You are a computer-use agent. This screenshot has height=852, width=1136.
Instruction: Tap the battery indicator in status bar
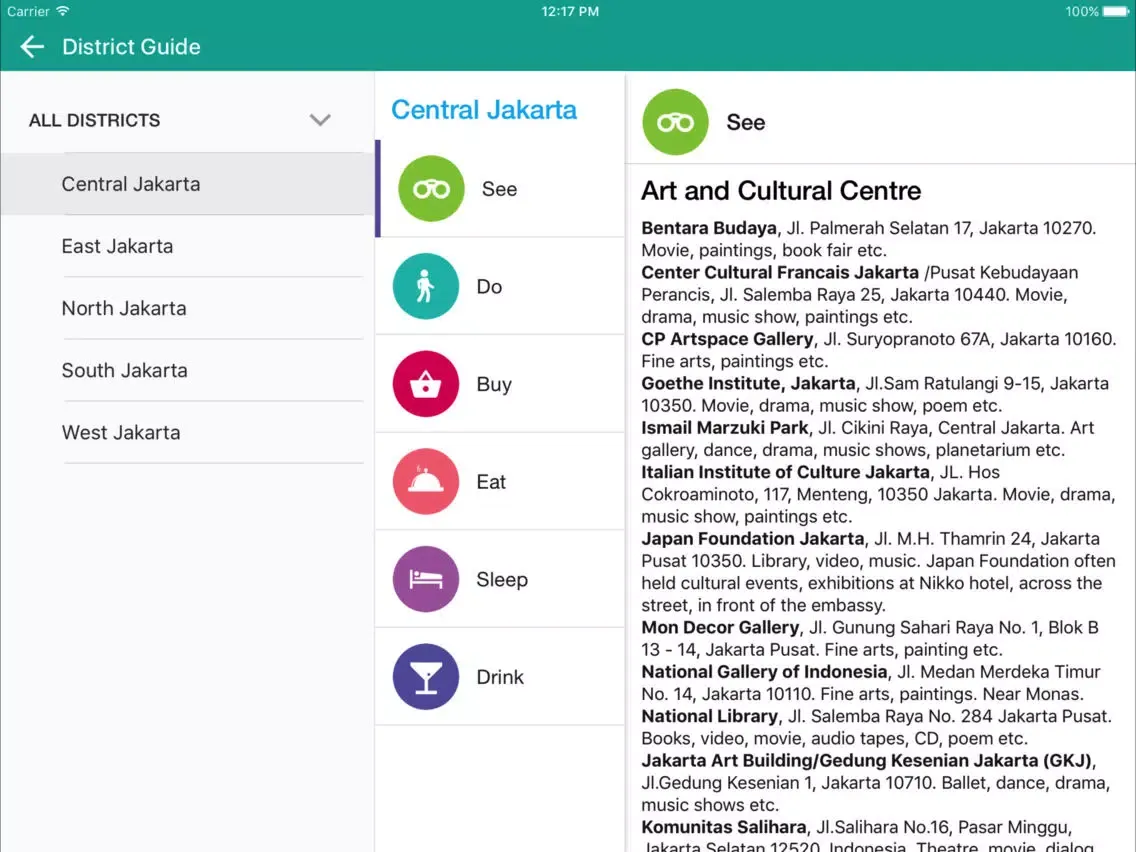[x=1116, y=12]
